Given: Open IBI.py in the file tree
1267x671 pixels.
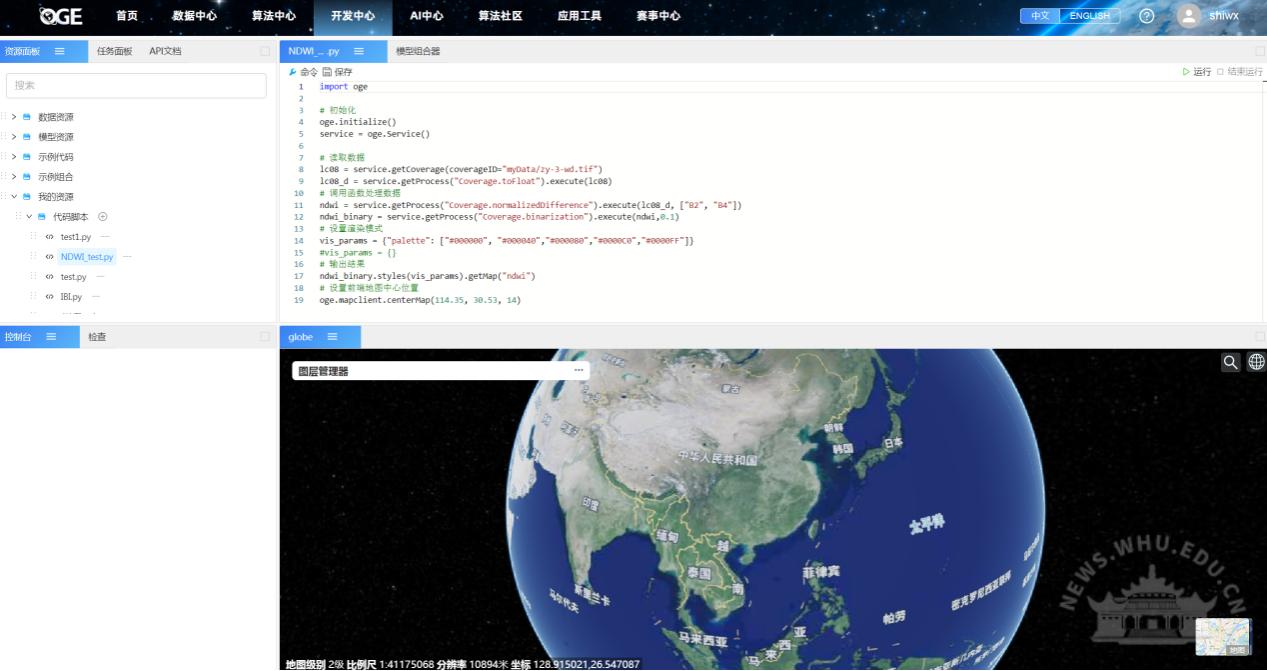Looking at the screenshot, I should (x=71, y=297).
